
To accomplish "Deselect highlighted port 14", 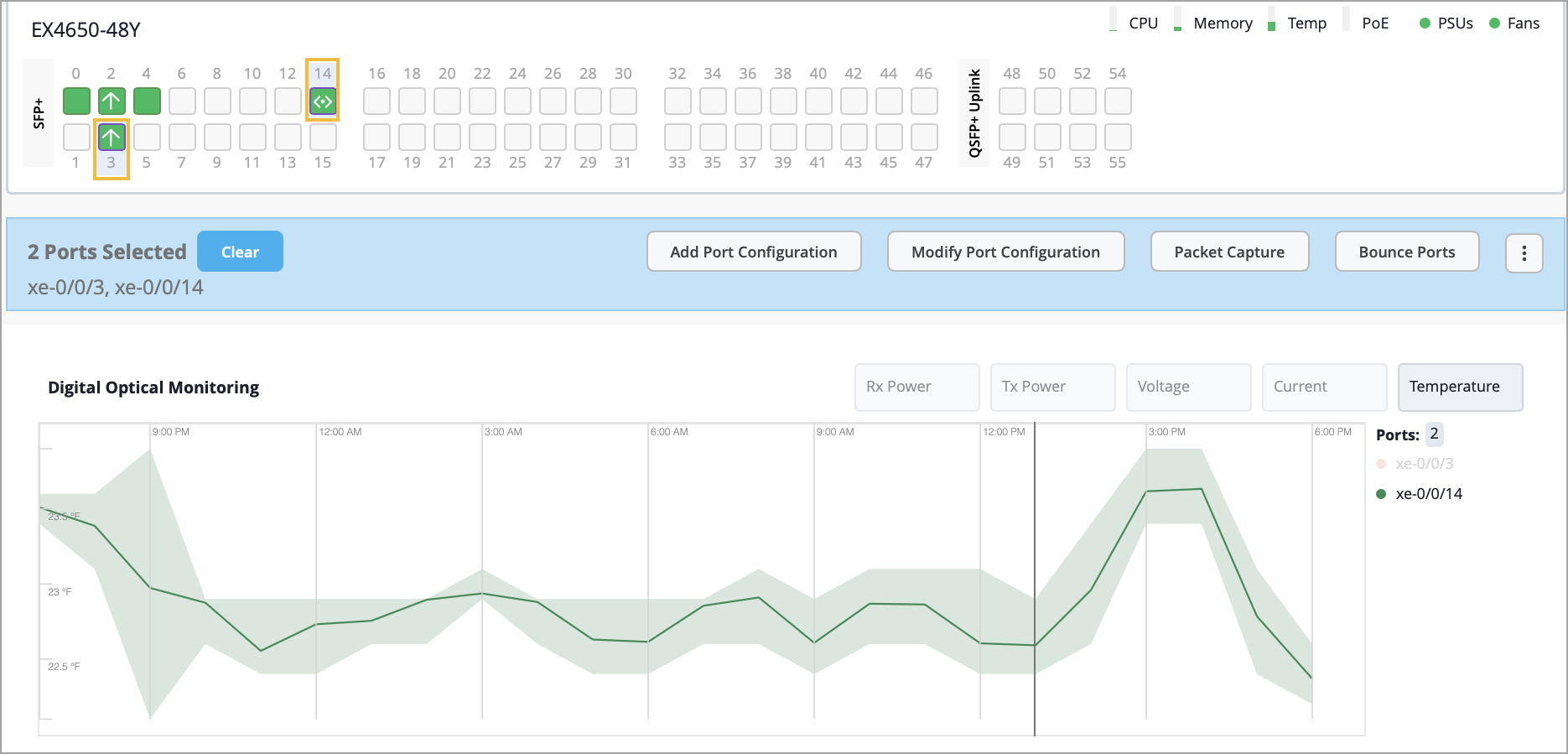I will click(x=323, y=101).
